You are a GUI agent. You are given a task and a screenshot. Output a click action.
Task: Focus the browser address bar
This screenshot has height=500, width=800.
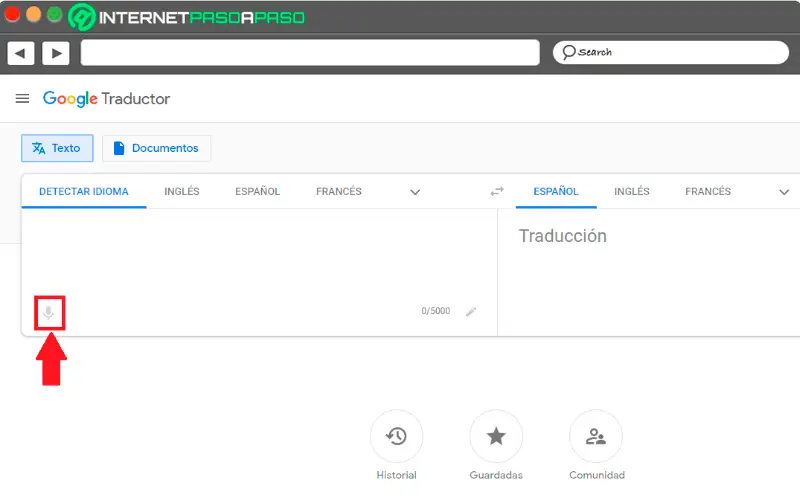click(310, 53)
